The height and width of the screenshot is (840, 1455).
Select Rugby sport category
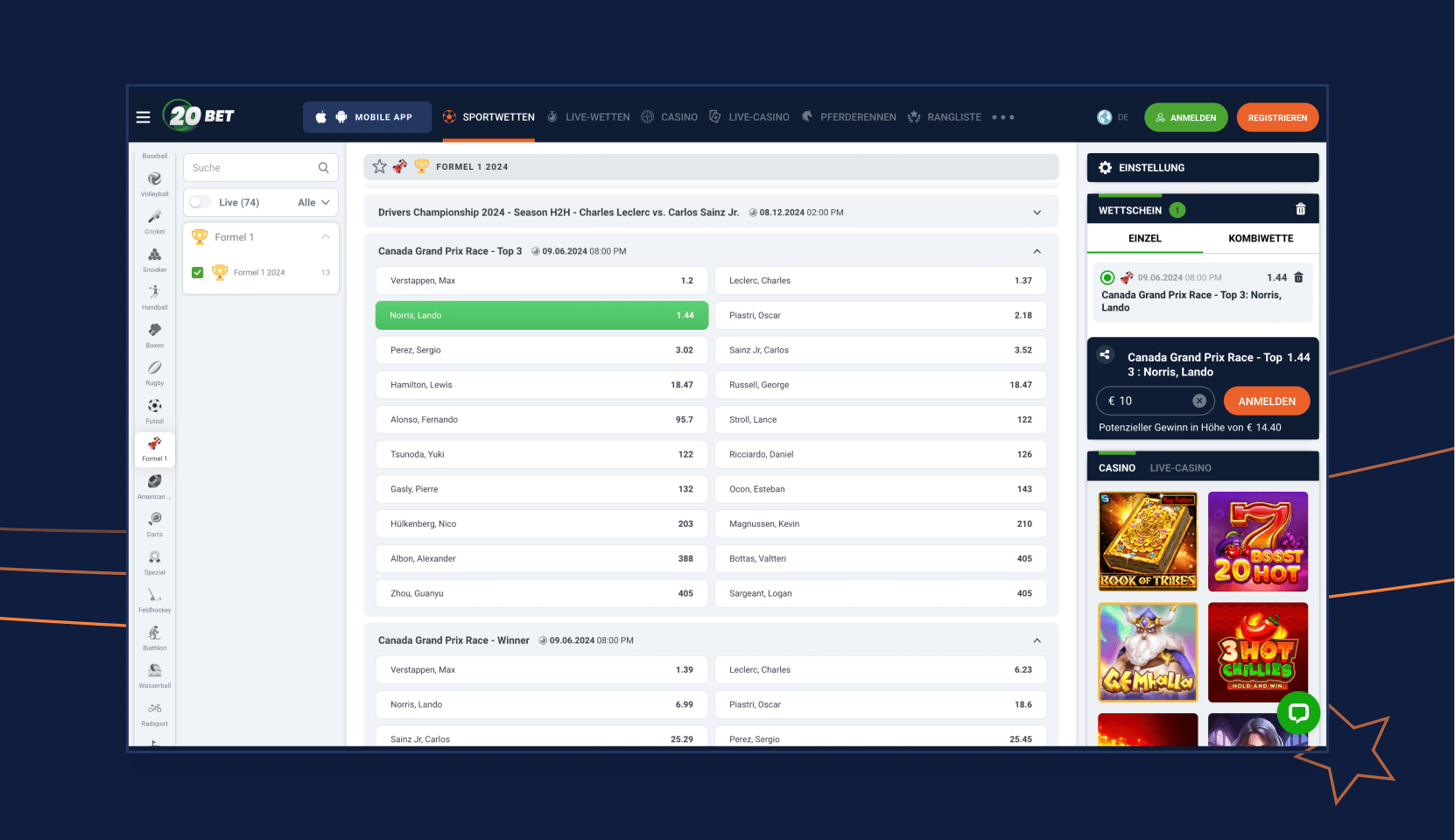[155, 373]
